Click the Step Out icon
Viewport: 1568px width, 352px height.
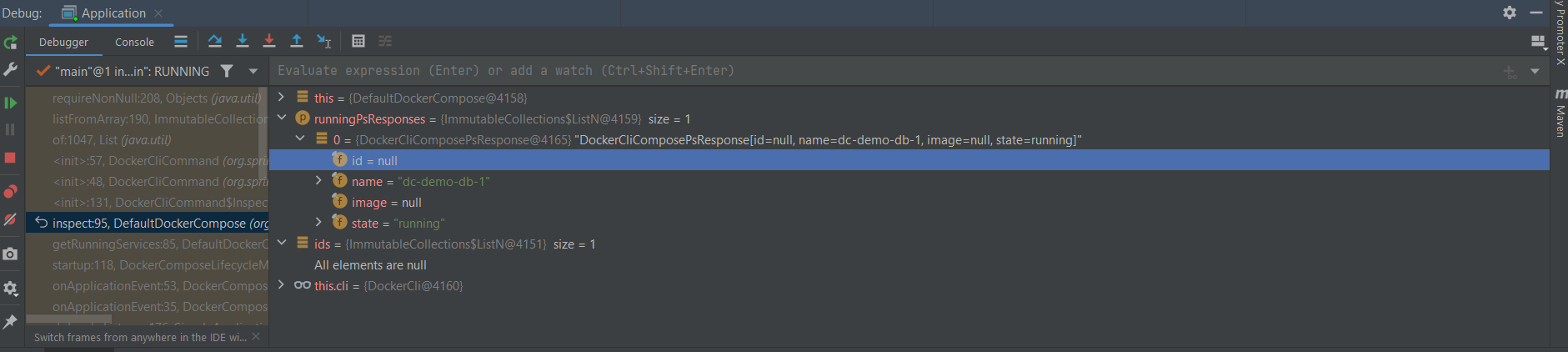tap(297, 41)
